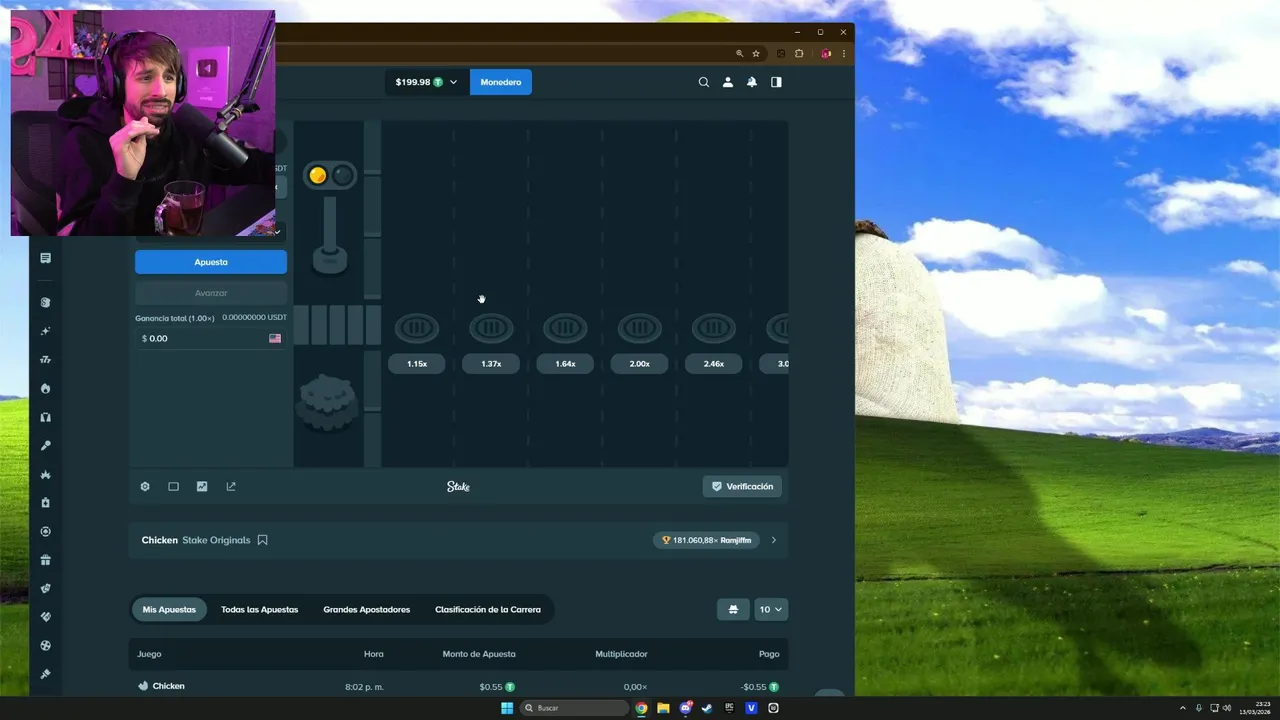This screenshot has width=1280, height=720.
Task: Open Steam from the taskbar
Action: 707,708
